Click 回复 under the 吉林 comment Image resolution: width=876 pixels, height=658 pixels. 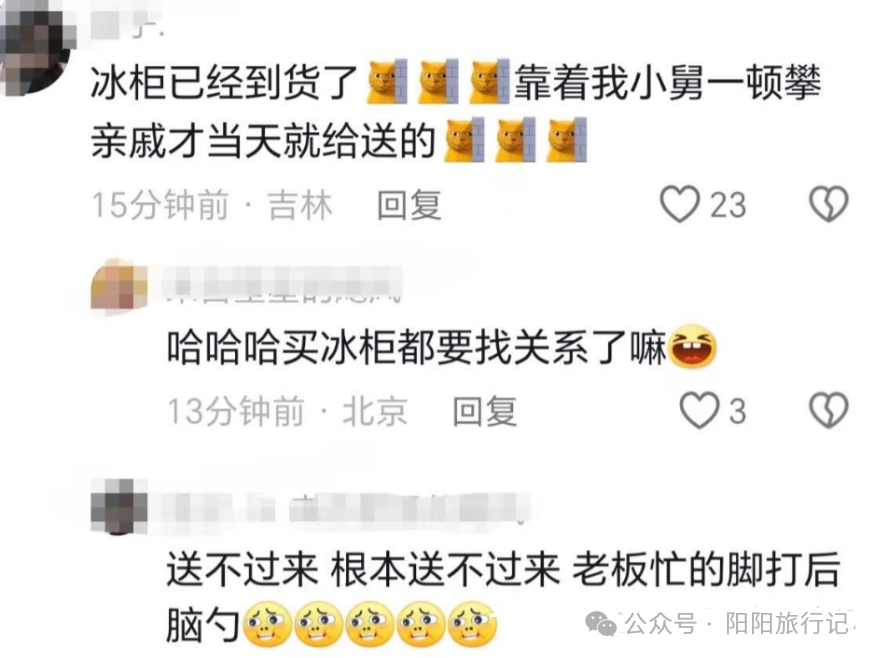point(410,206)
